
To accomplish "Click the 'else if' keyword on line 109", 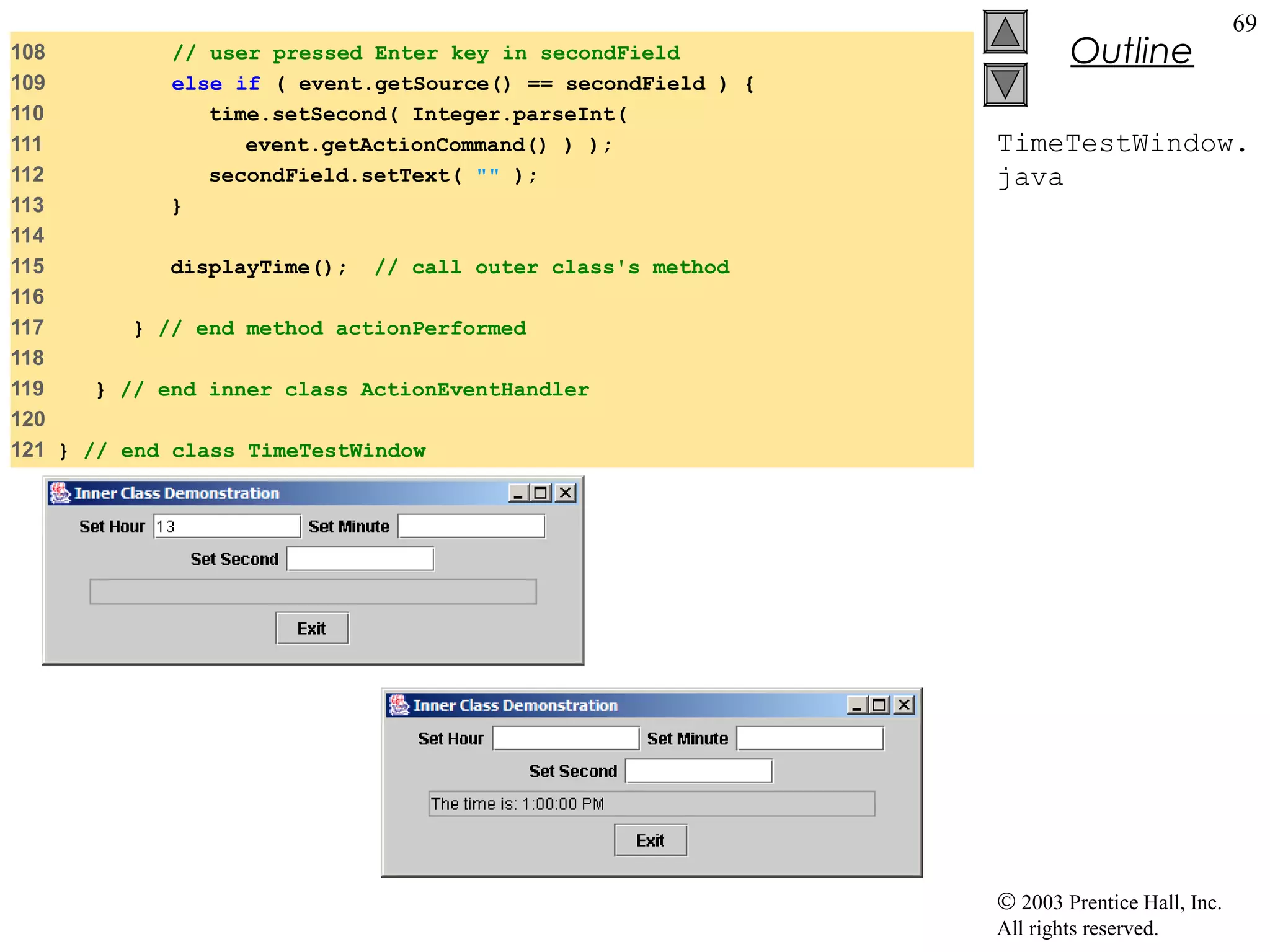I will click(216, 84).
